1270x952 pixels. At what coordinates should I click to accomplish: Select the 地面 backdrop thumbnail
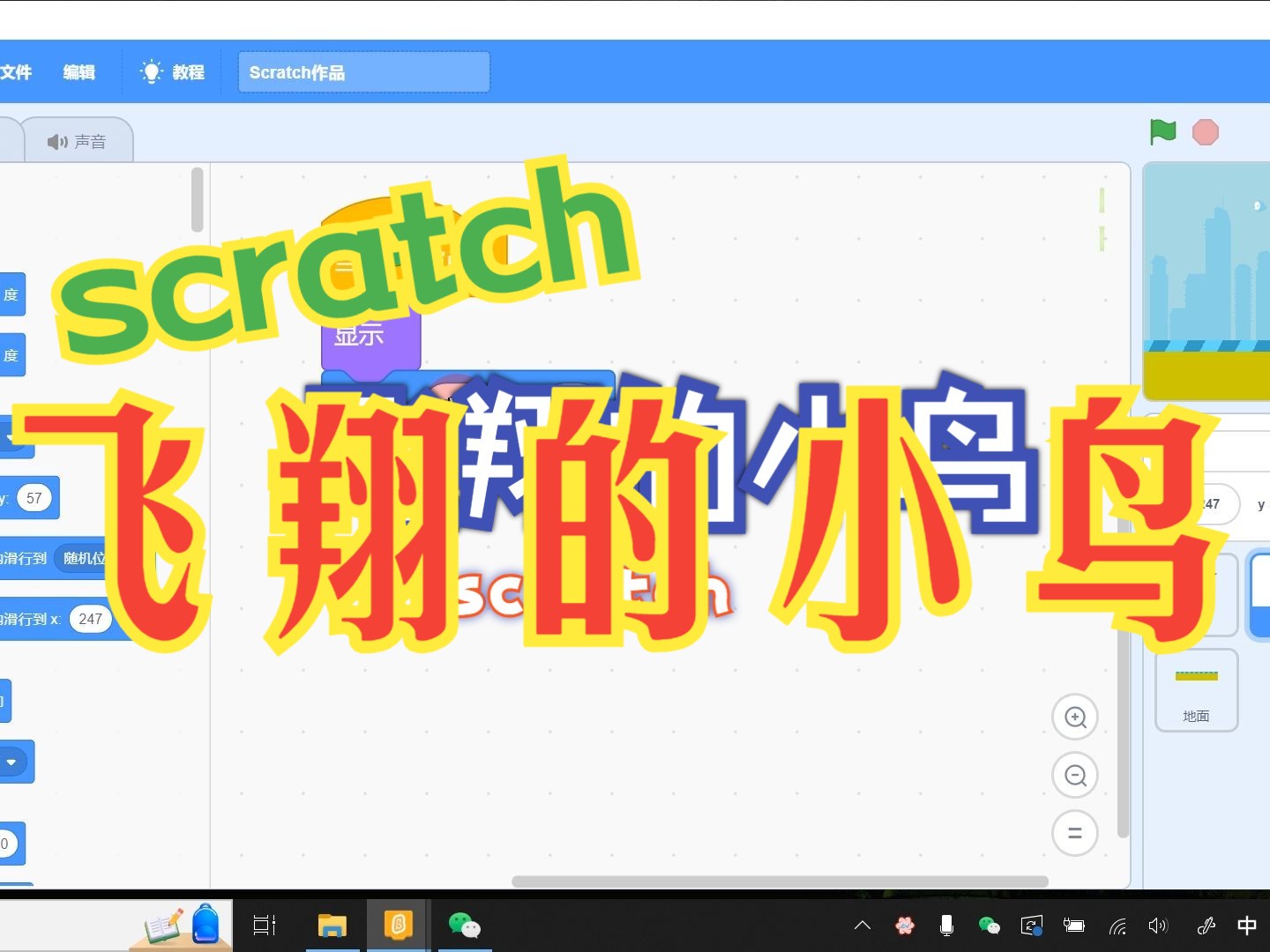pos(1196,690)
